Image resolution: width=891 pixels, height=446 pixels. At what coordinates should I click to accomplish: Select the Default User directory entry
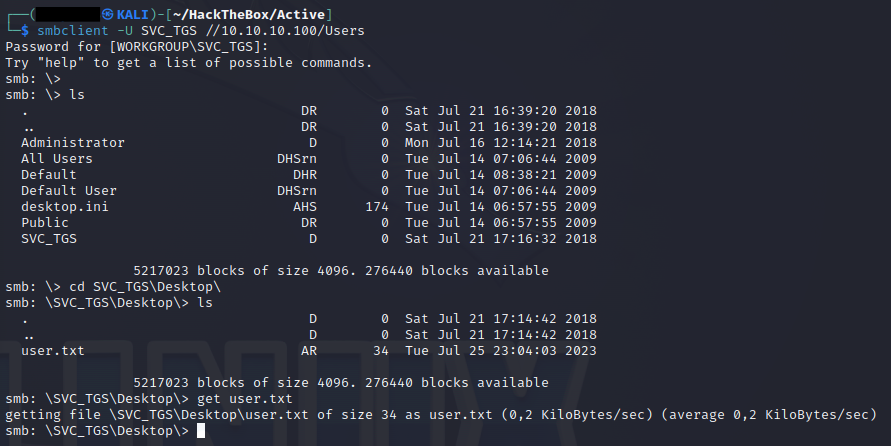tap(69, 191)
